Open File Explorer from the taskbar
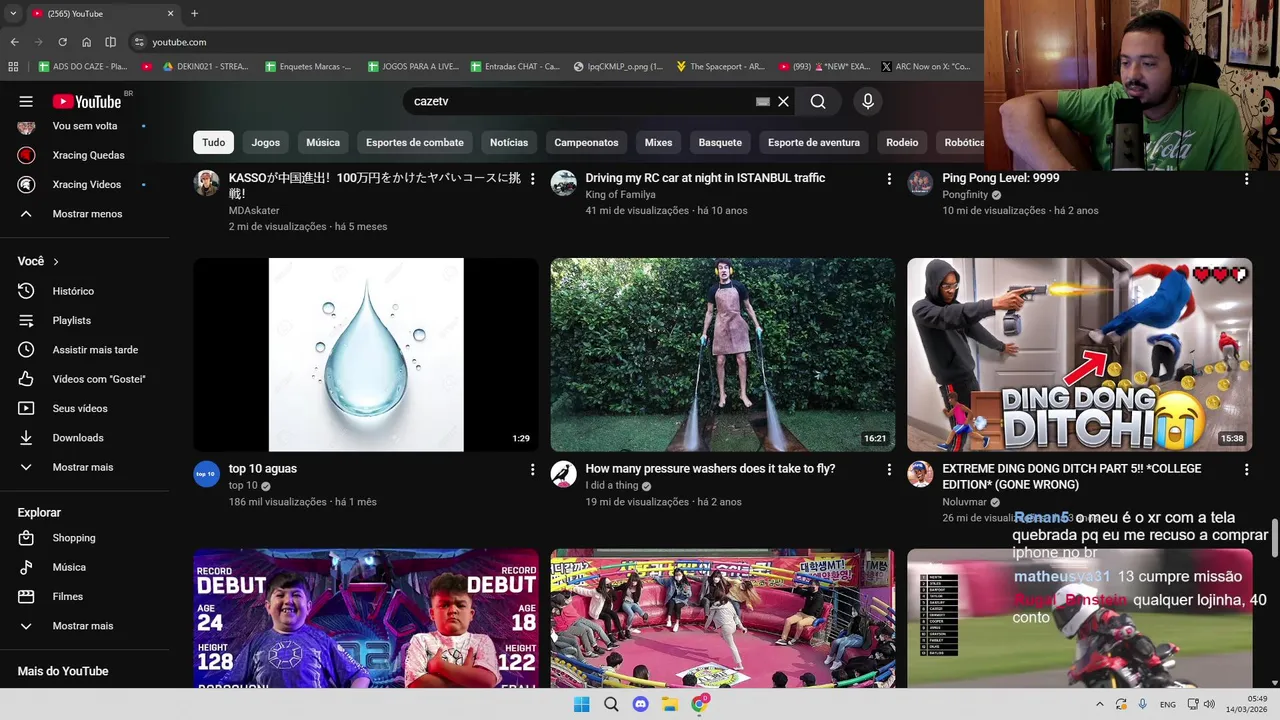 coord(670,704)
